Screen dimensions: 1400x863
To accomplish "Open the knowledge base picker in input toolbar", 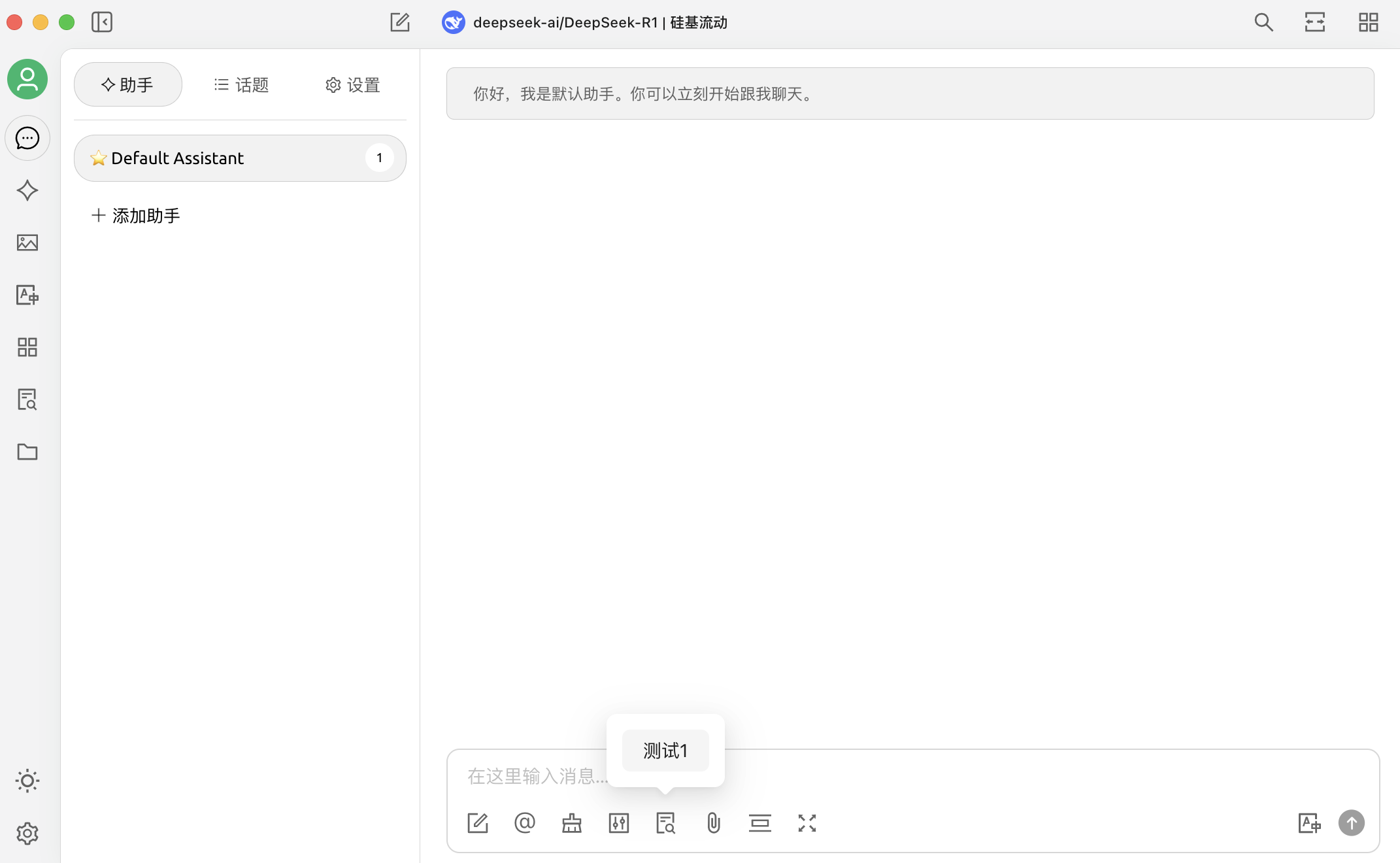I will tap(665, 823).
